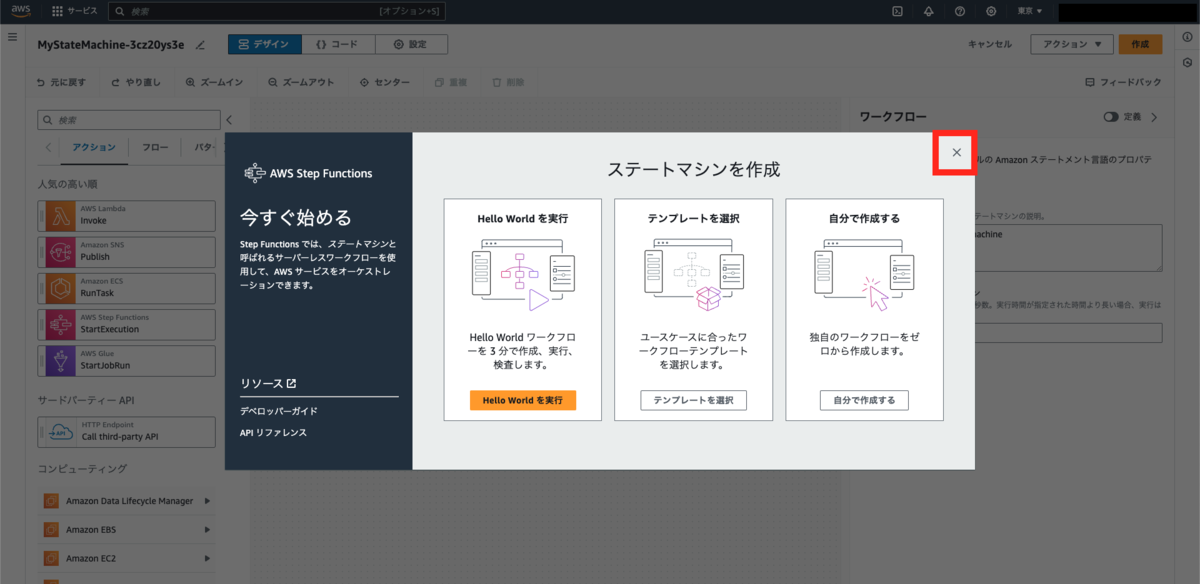Image resolution: width=1200 pixels, height=584 pixels.
Task: Click the 自分で作成する button
Action: point(864,400)
